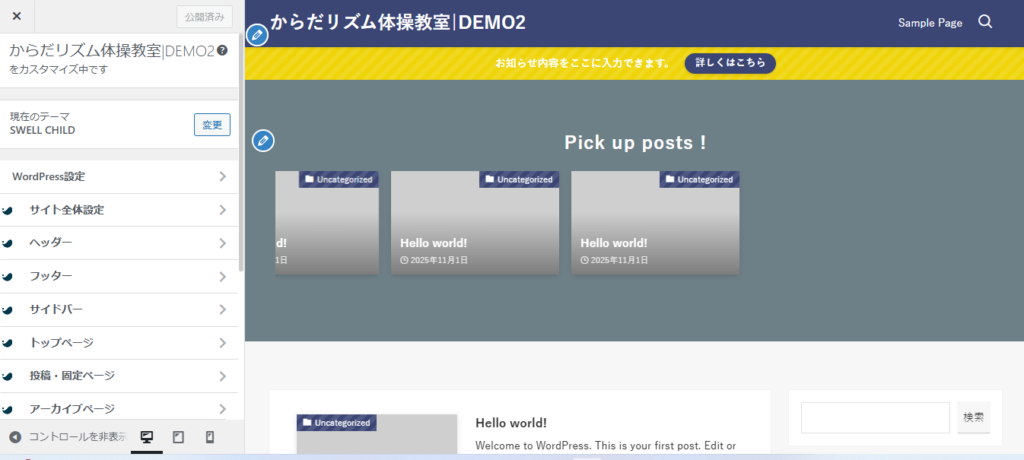Click the からだリズム体操教室|DEMO2 header site title
The width and height of the screenshot is (1024, 460).
click(x=398, y=22)
